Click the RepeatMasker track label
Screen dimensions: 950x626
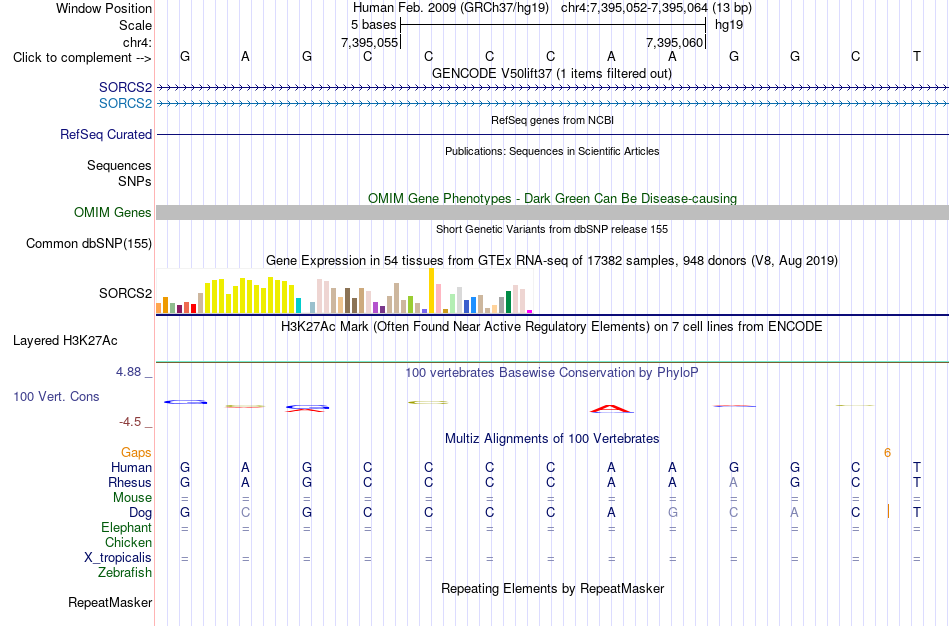click(110, 602)
